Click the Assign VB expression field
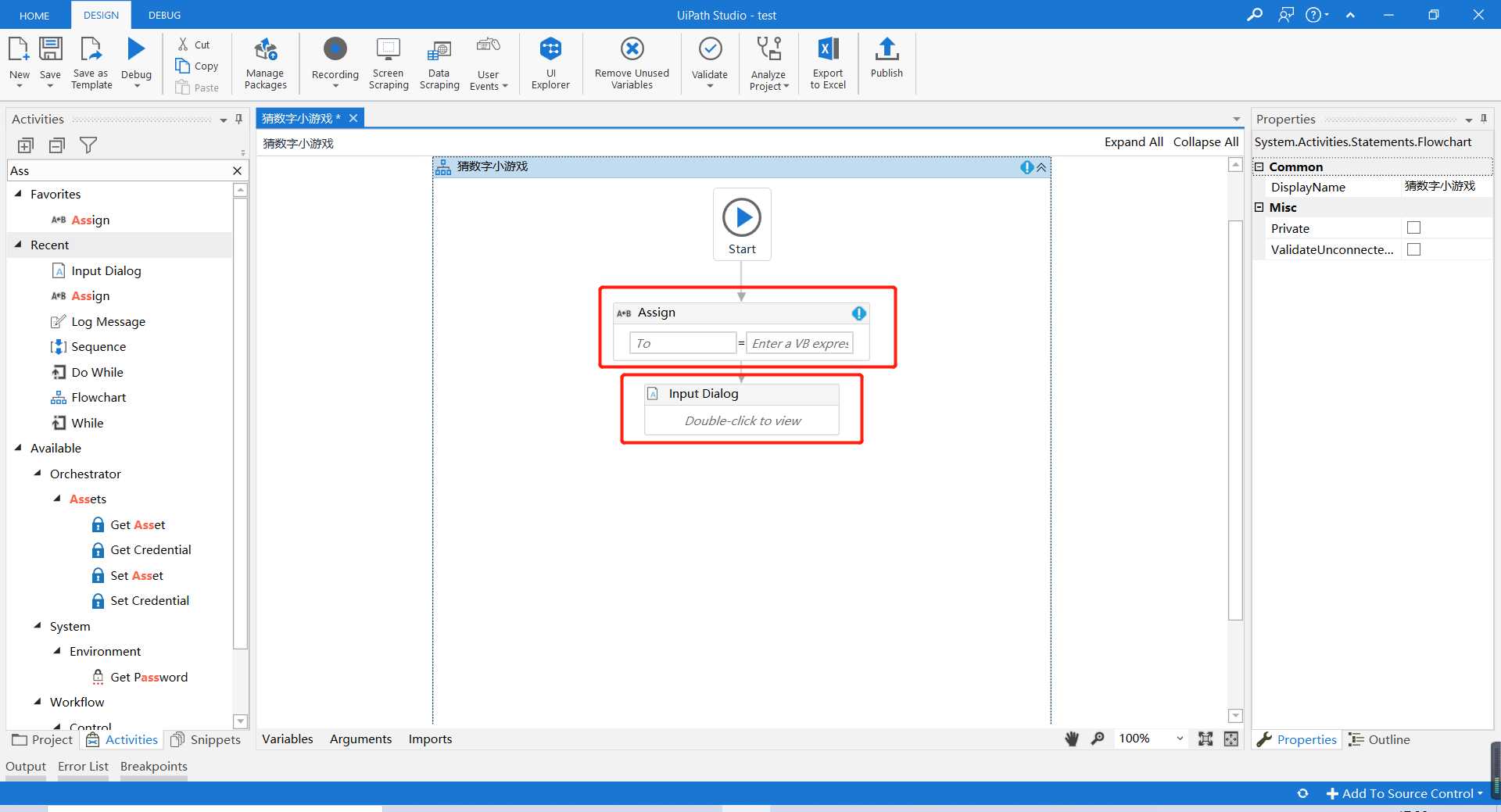This screenshot has height=812, width=1501. [x=800, y=343]
